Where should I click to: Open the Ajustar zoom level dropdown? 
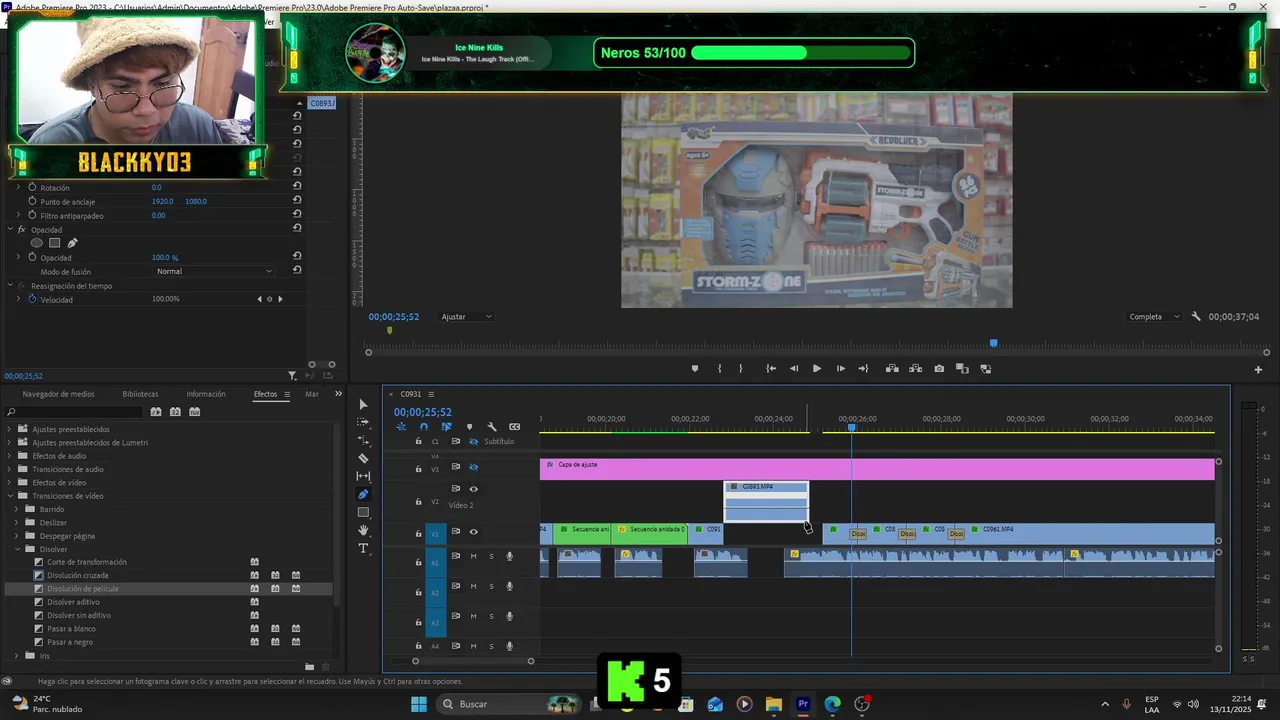pyautogui.click(x=467, y=317)
